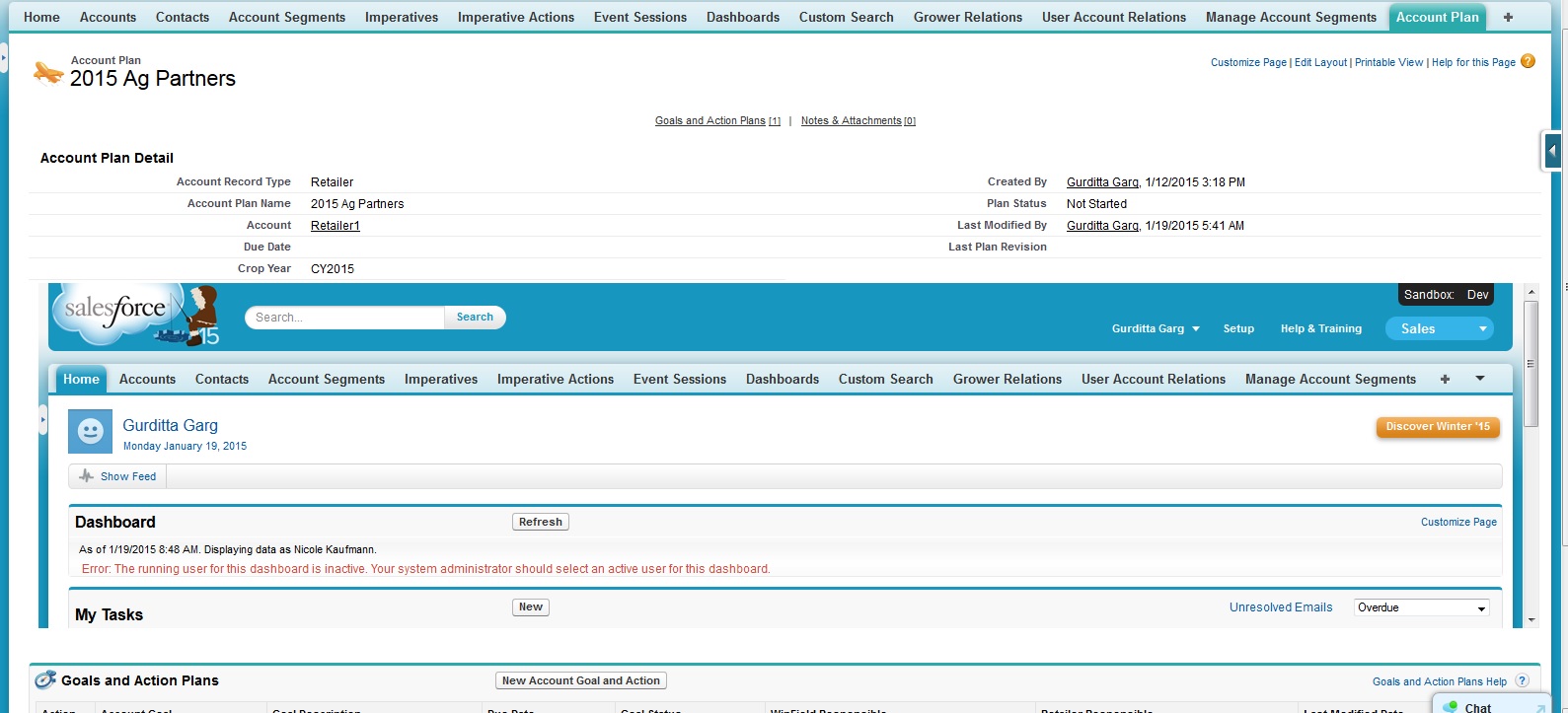Open Setup in the embedded header

point(1238,328)
